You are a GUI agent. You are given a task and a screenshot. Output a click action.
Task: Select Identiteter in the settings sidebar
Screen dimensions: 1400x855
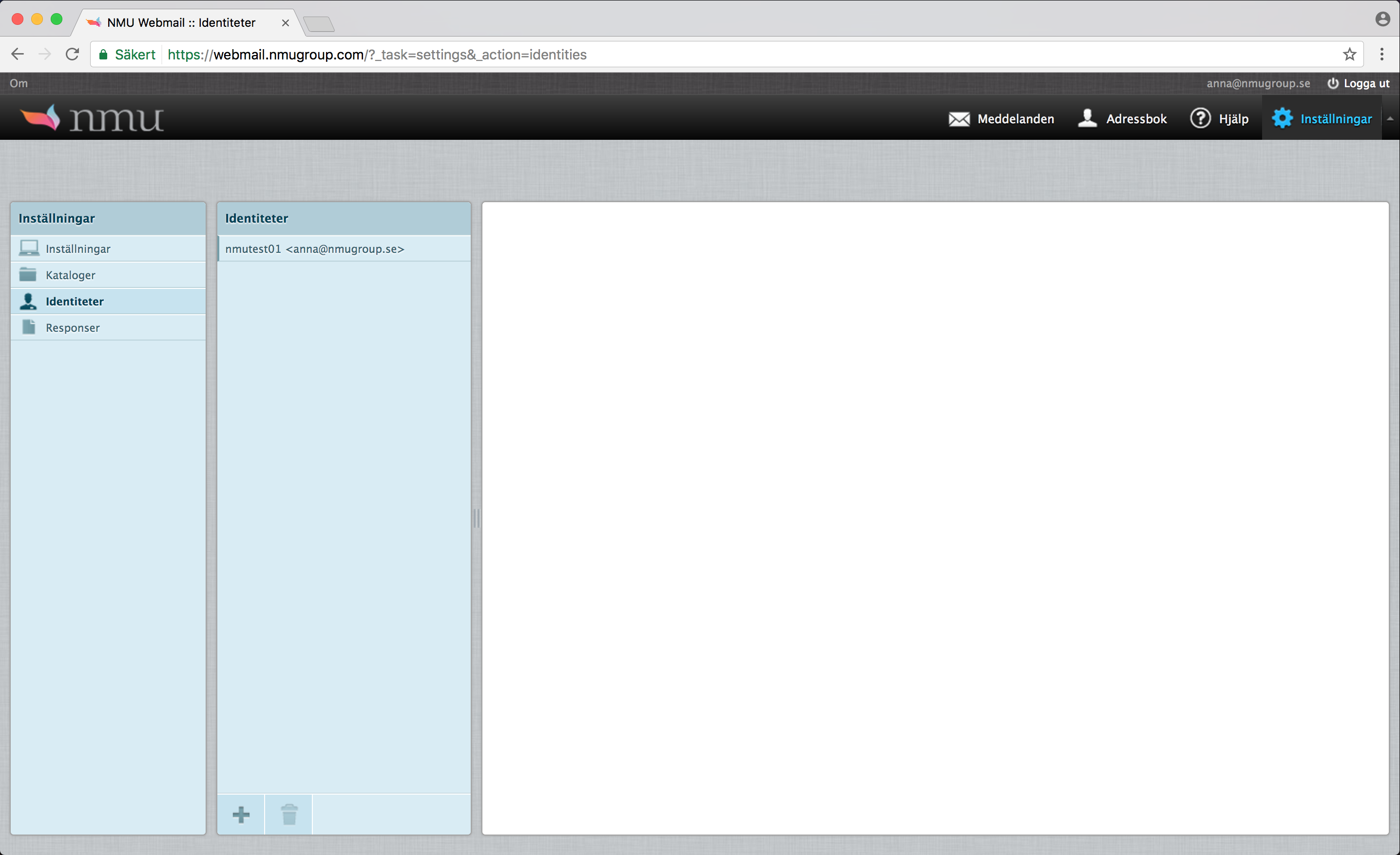tap(108, 301)
